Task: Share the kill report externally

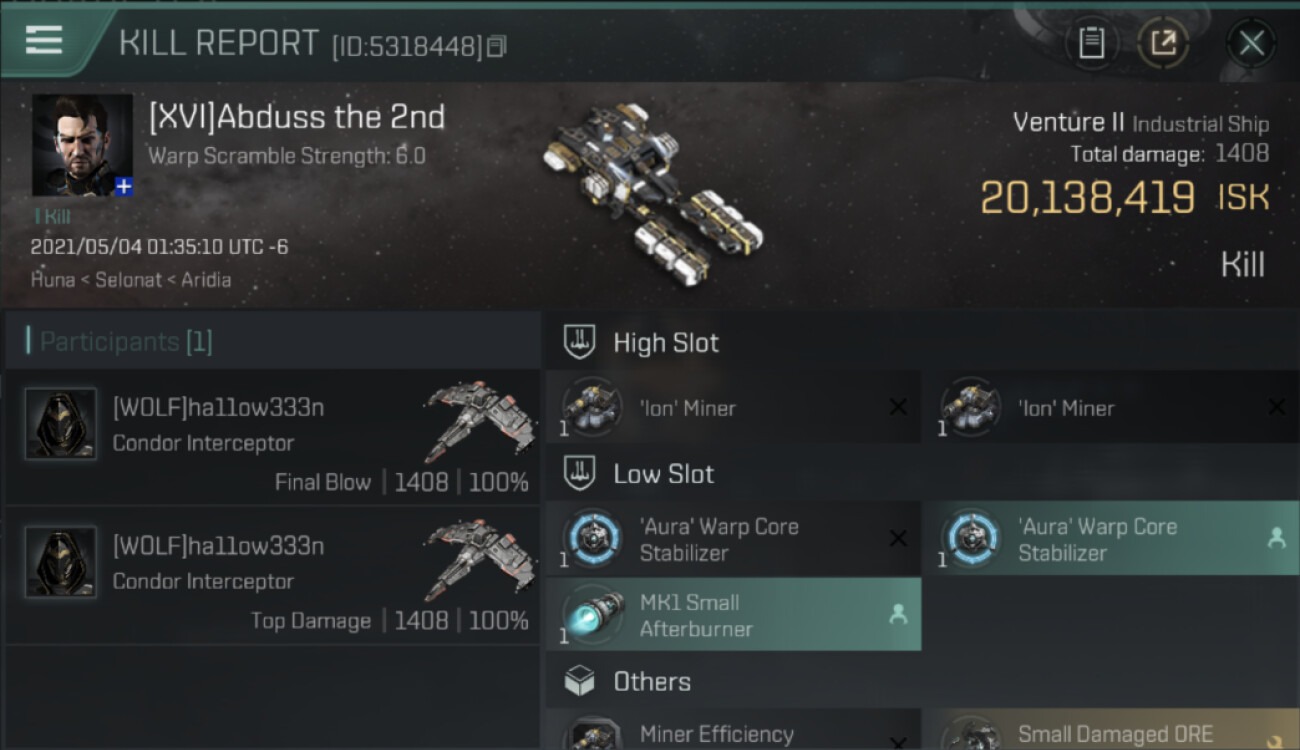Action: 1163,43
